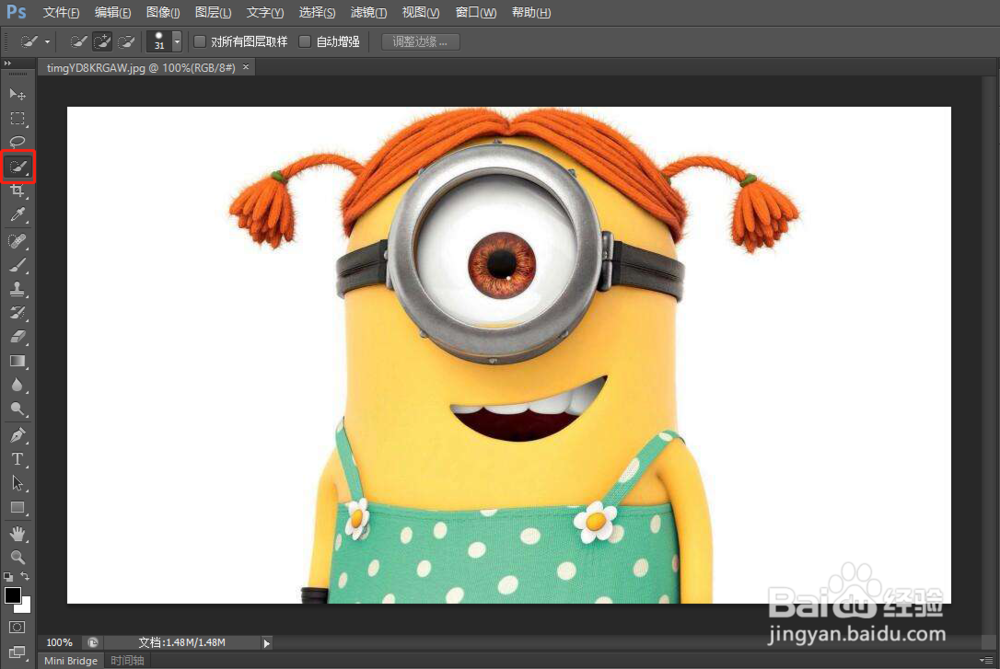Swap foreground and background colors
Screen dimensions: 1000x669
point(25,577)
